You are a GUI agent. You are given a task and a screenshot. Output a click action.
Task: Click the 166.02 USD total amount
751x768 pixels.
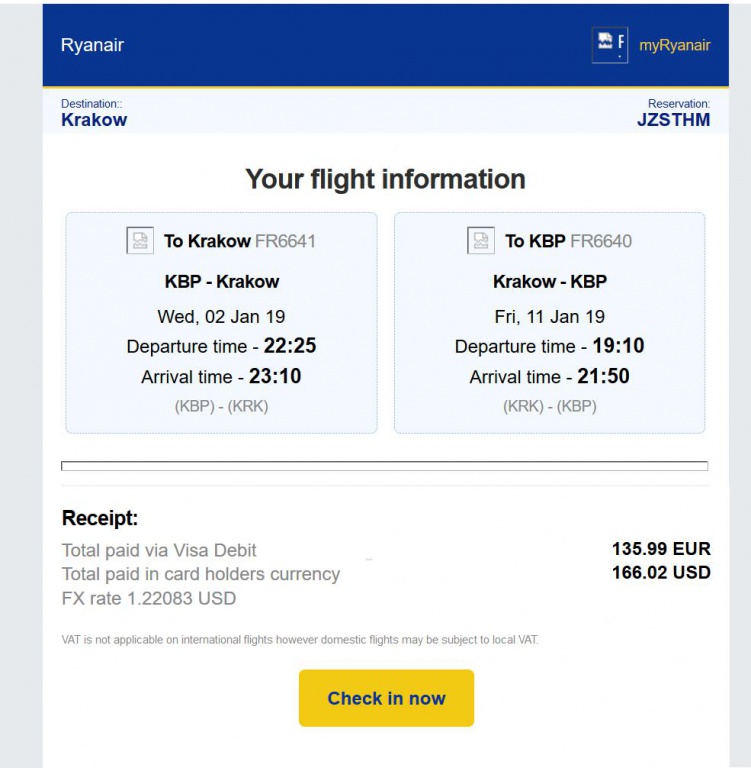coord(661,573)
